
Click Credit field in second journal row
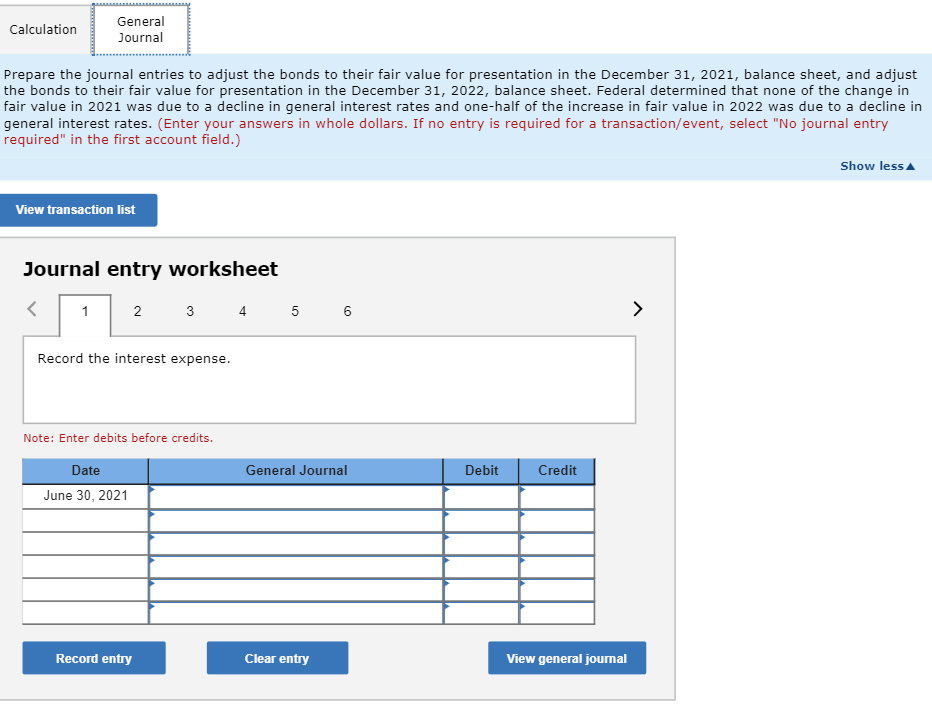pyautogui.click(x=557, y=521)
